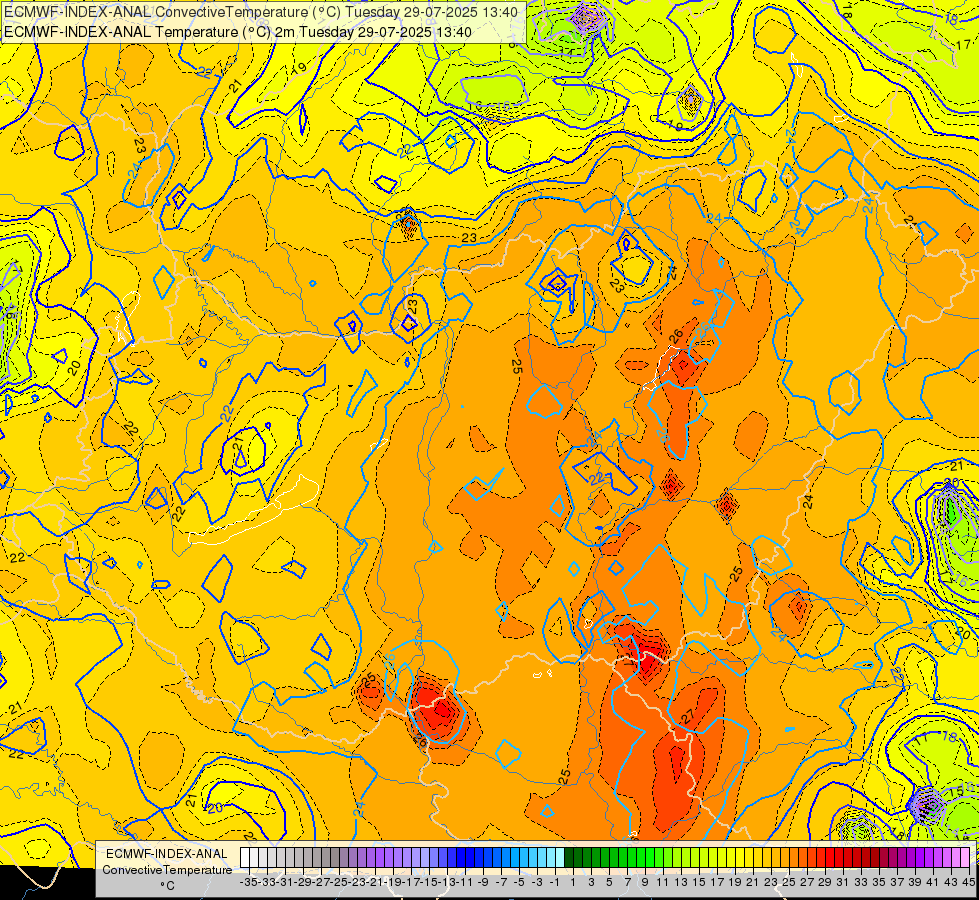Click the legend scale label '21'
The width and height of the screenshot is (979, 900).
pos(753,882)
